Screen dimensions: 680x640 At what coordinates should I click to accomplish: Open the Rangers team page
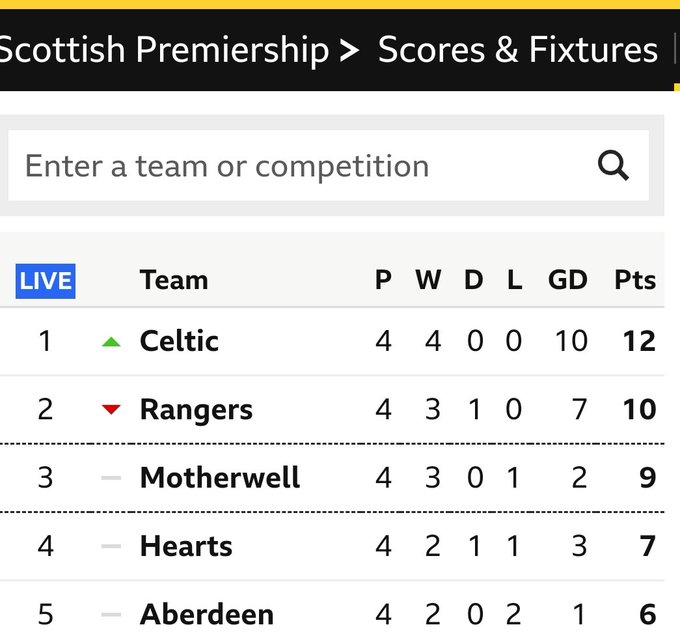coord(196,410)
